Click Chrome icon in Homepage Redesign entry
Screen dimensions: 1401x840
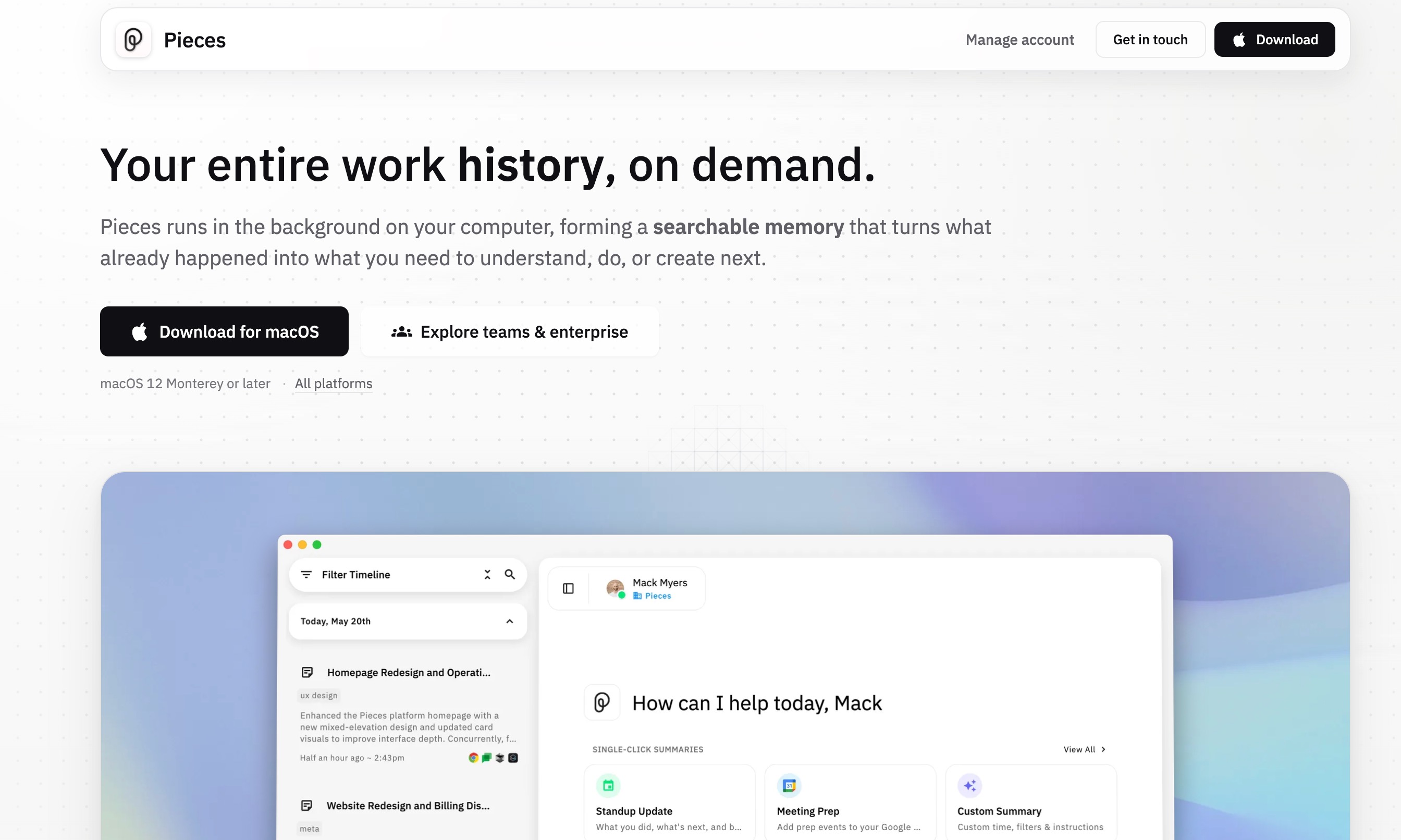click(473, 757)
